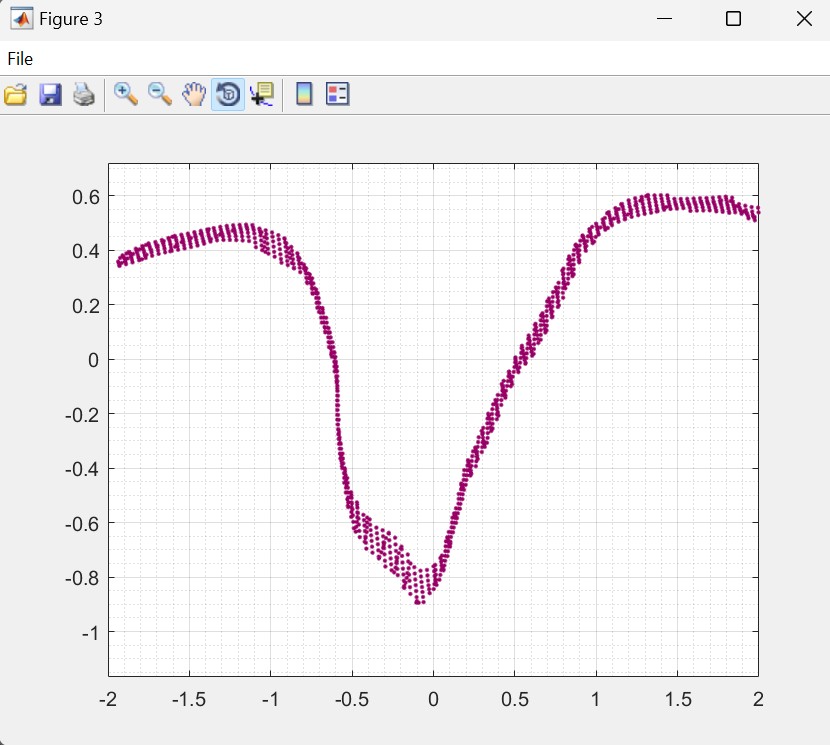Disable the highlighted Rotate 3D tool
The height and width of the screenshot is (745, 830).
[x=228, y=95]
